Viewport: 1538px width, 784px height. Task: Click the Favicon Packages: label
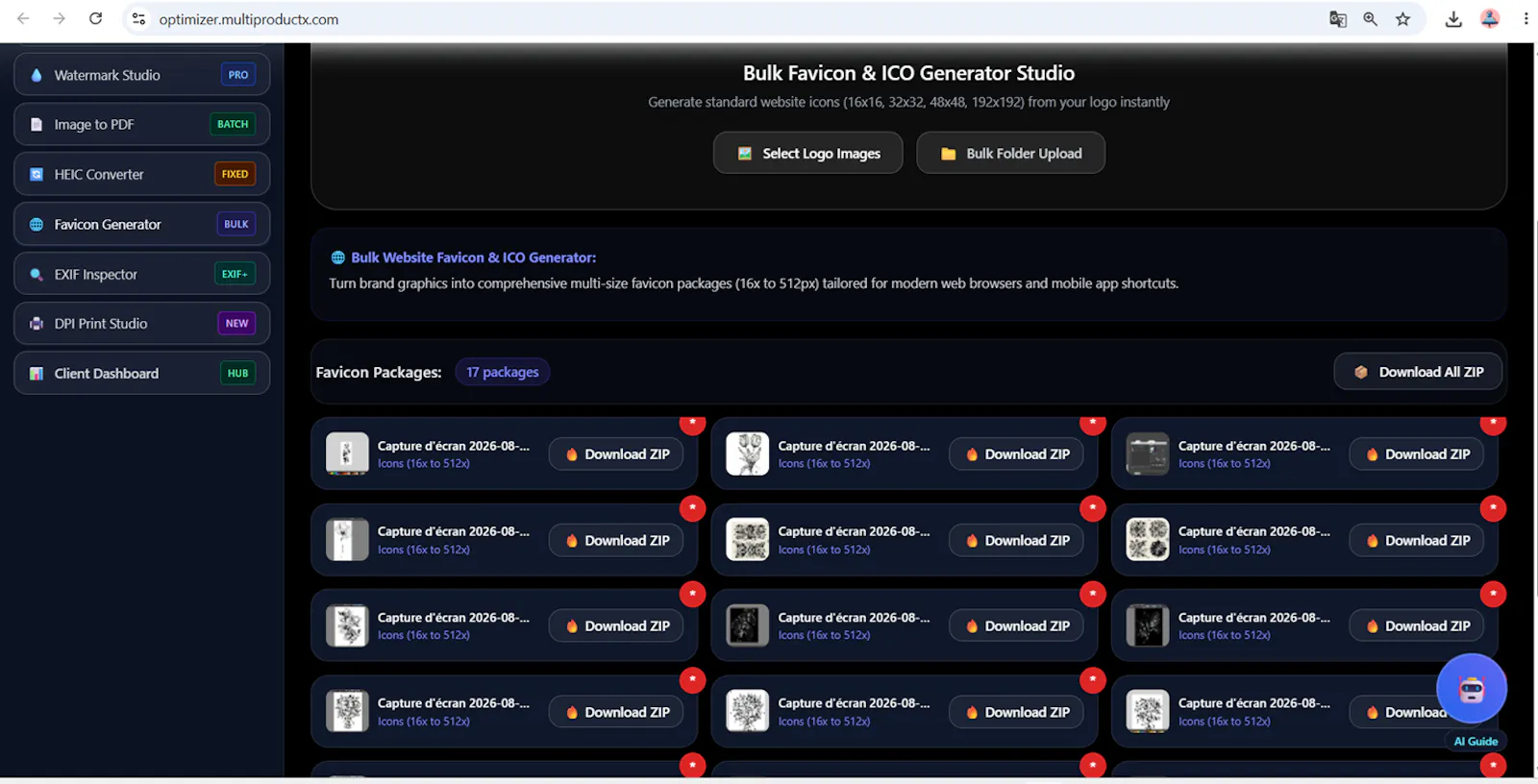(x=379, y=372)
